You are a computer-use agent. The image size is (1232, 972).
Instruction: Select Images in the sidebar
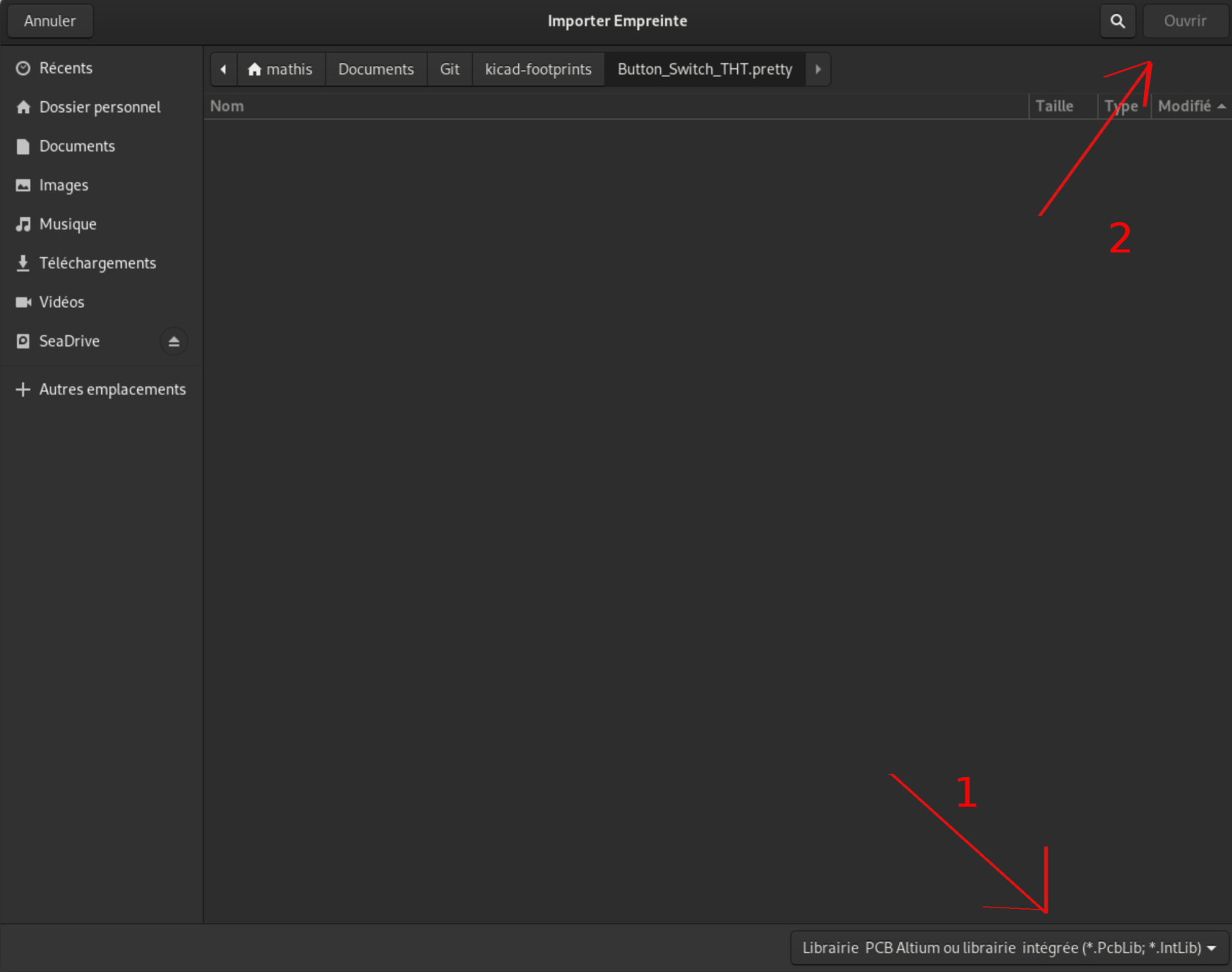[102, 185]
